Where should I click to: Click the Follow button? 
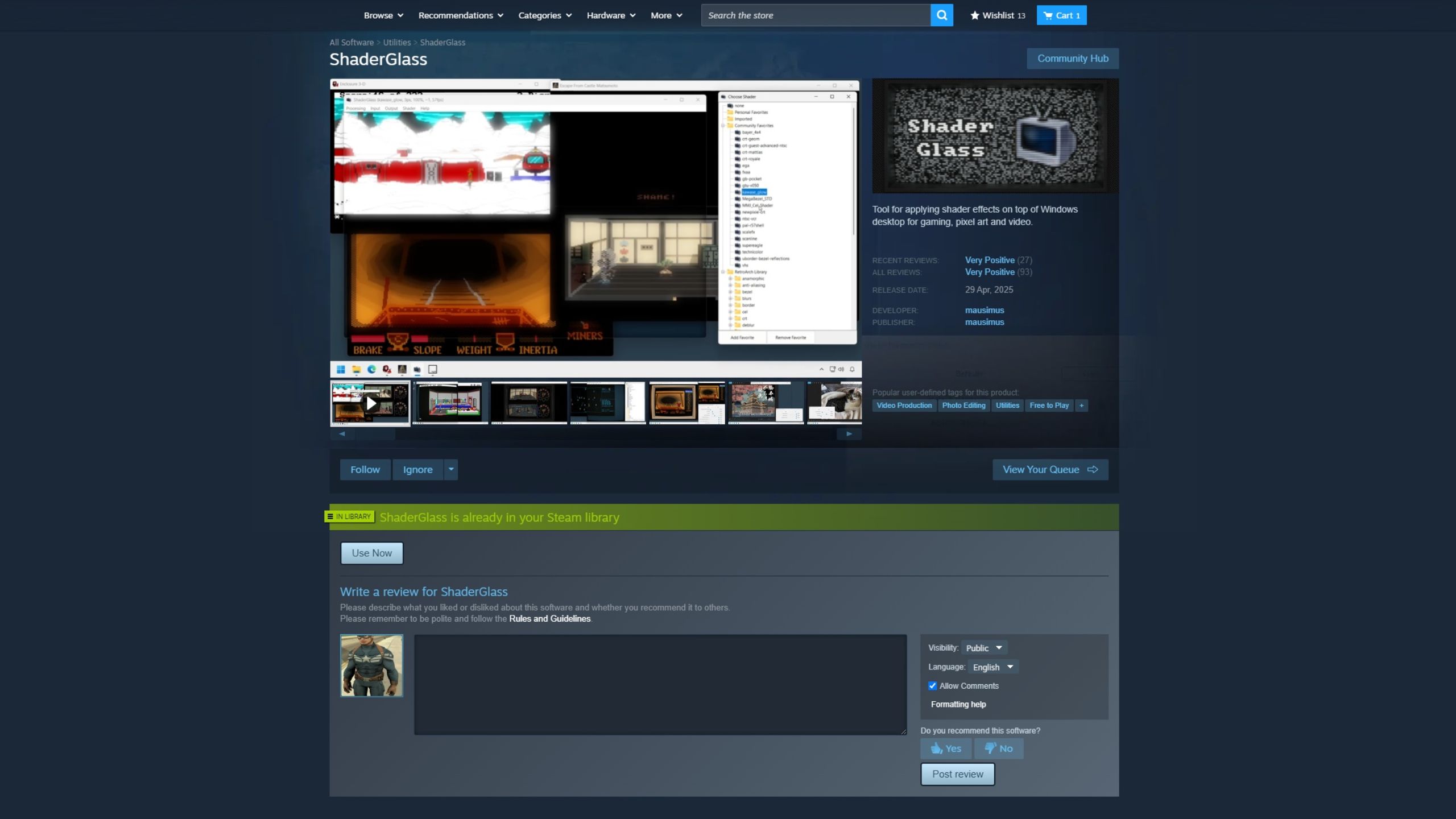tap(365, 470)
